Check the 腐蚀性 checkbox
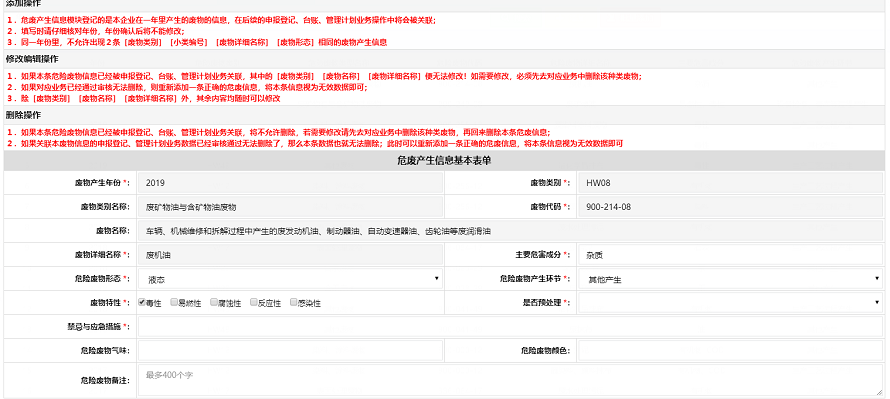 pos(214,303)
